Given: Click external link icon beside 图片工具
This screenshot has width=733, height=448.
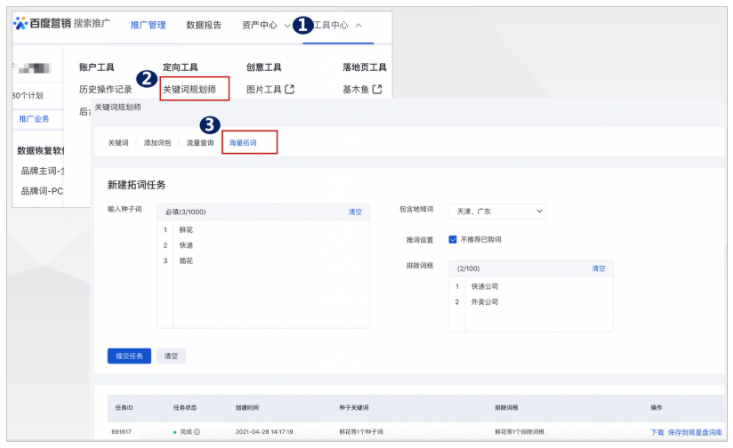Looking at the screenshot, I should tap(290, 89).
